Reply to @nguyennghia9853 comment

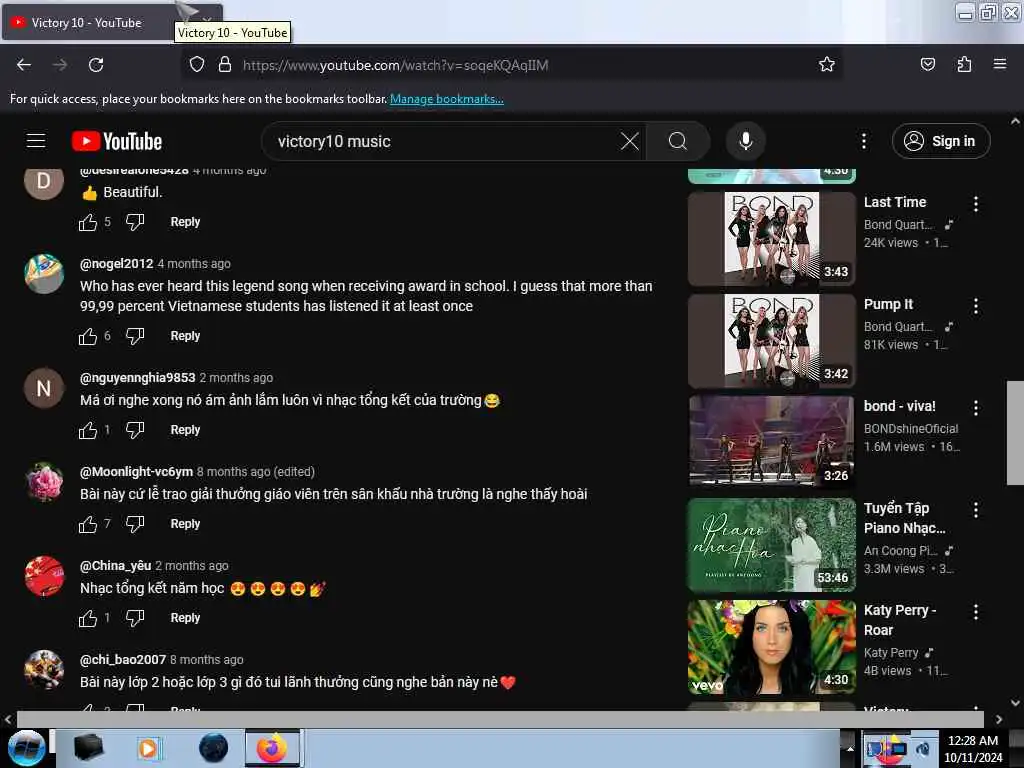click(185, 430)
